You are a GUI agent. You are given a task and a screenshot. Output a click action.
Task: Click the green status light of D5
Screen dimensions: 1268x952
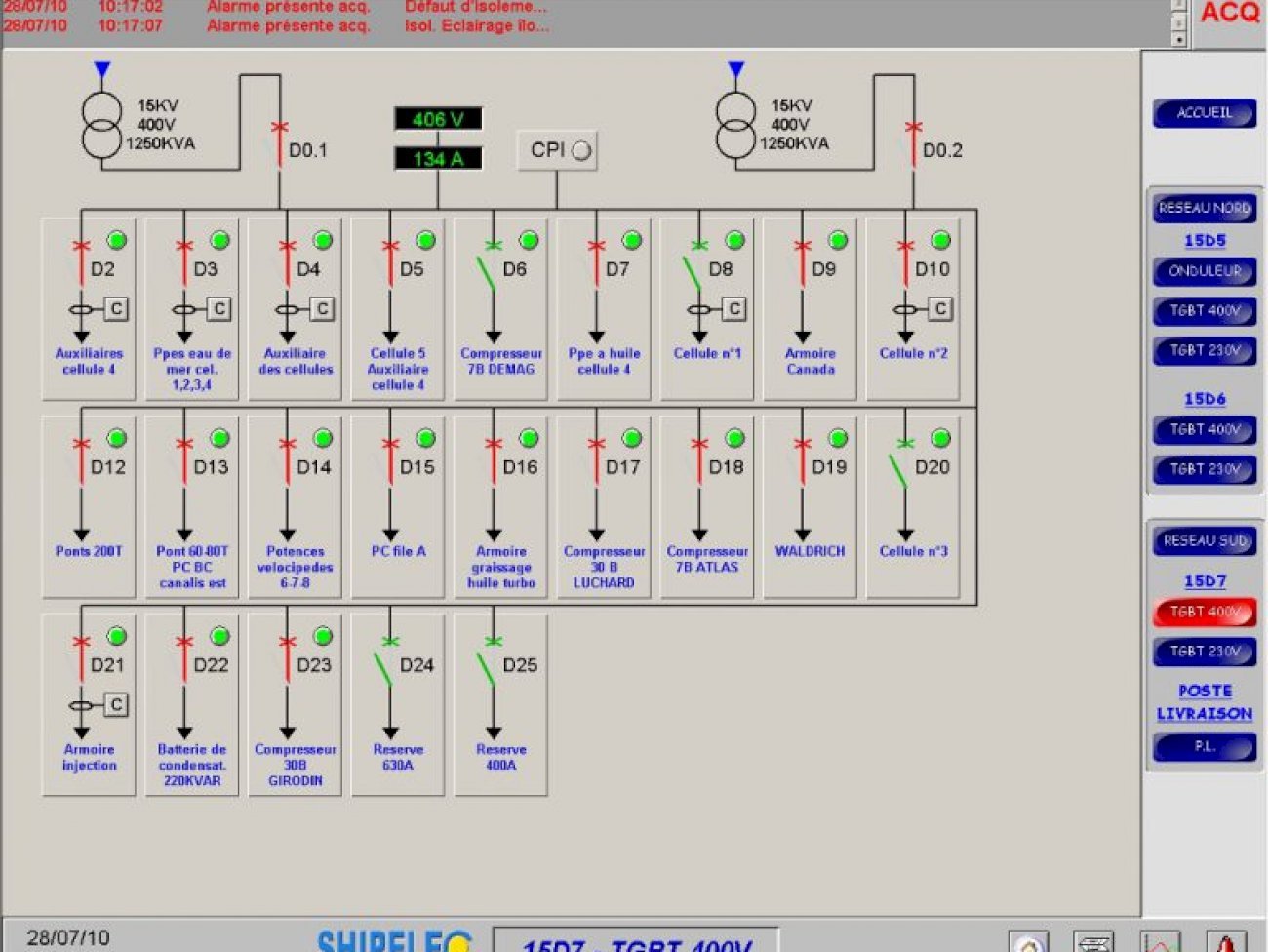tap(425, 240)
